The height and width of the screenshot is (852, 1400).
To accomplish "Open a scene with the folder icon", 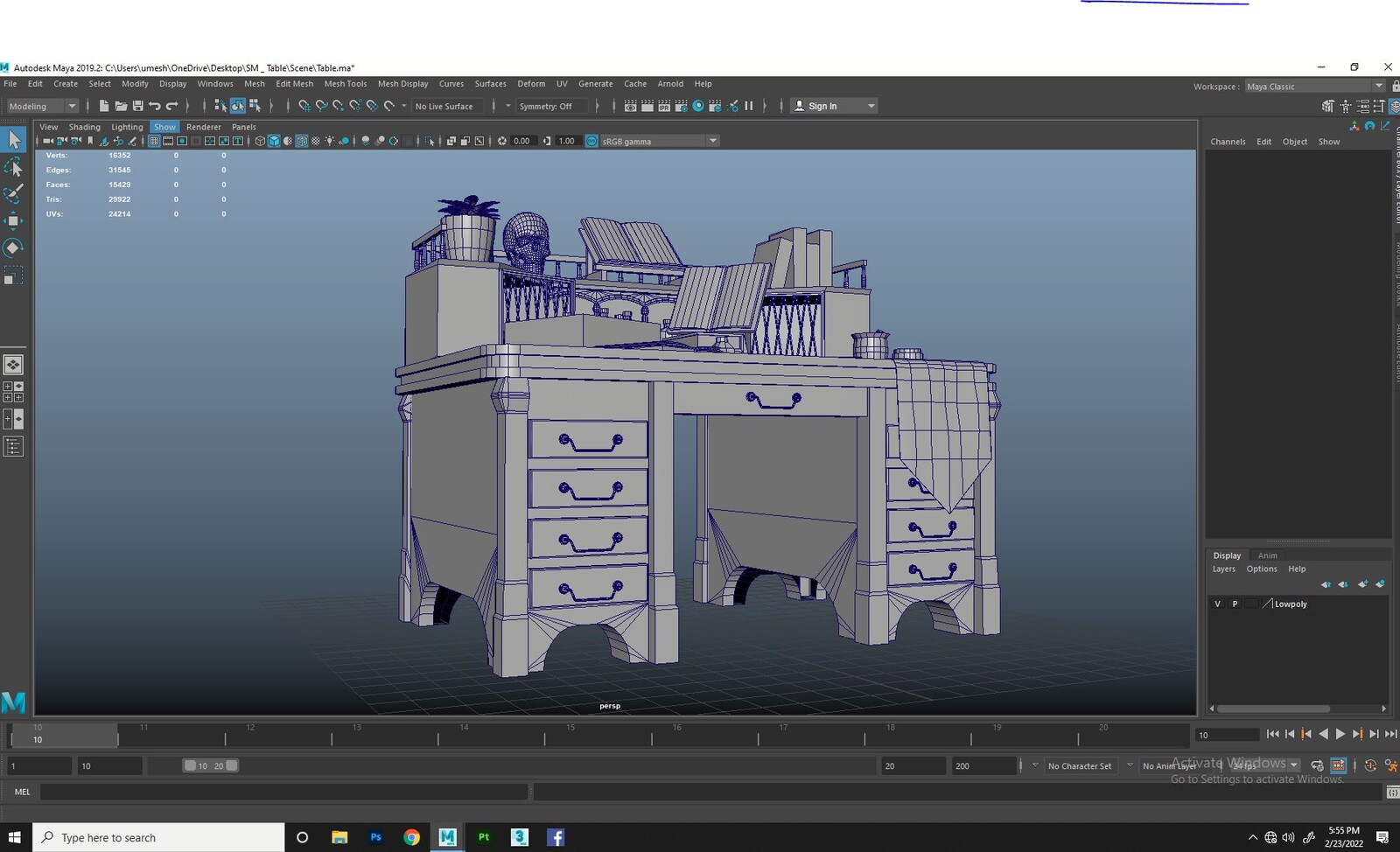I will coord(121,106).
